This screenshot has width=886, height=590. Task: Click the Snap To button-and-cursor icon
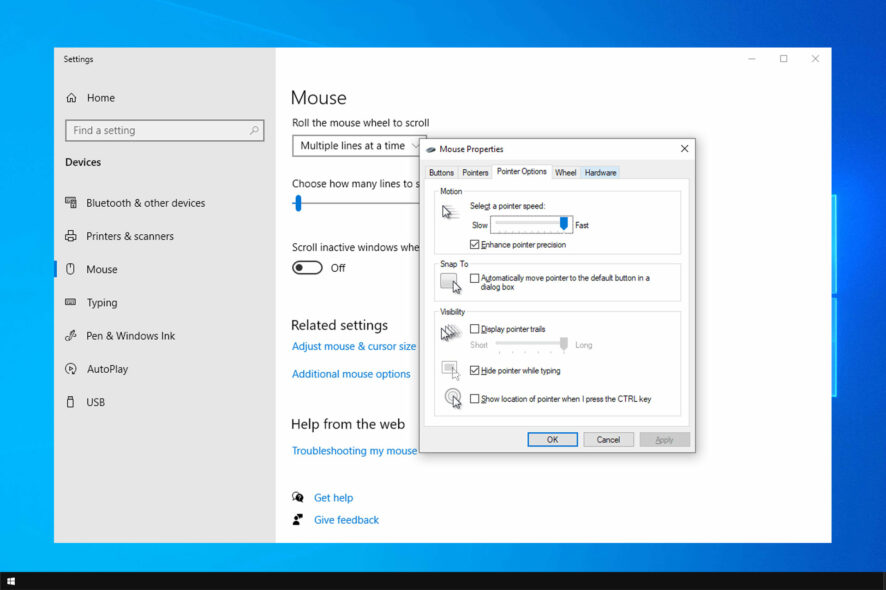pos(451,283)
